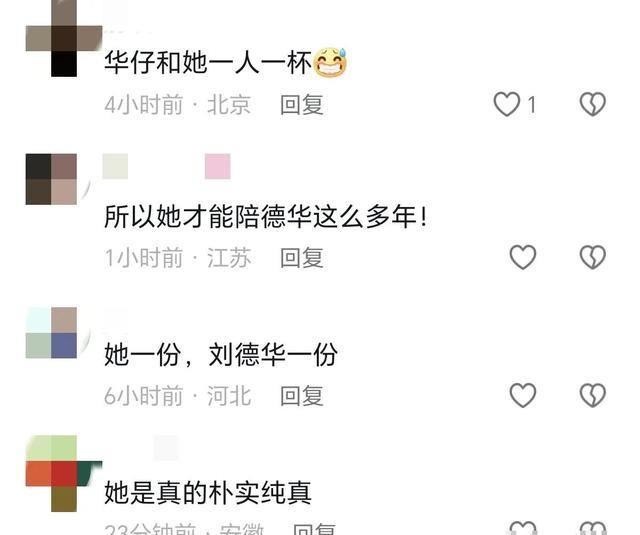Reply to the 河北 comment
640x535 pixels.
point(302,395)
